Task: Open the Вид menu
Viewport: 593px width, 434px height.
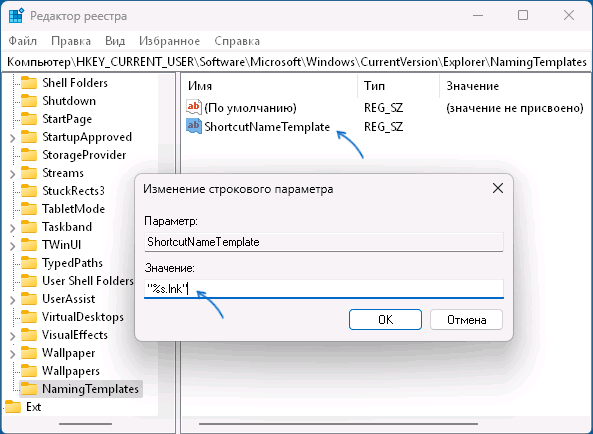Action: click(115, 41)
